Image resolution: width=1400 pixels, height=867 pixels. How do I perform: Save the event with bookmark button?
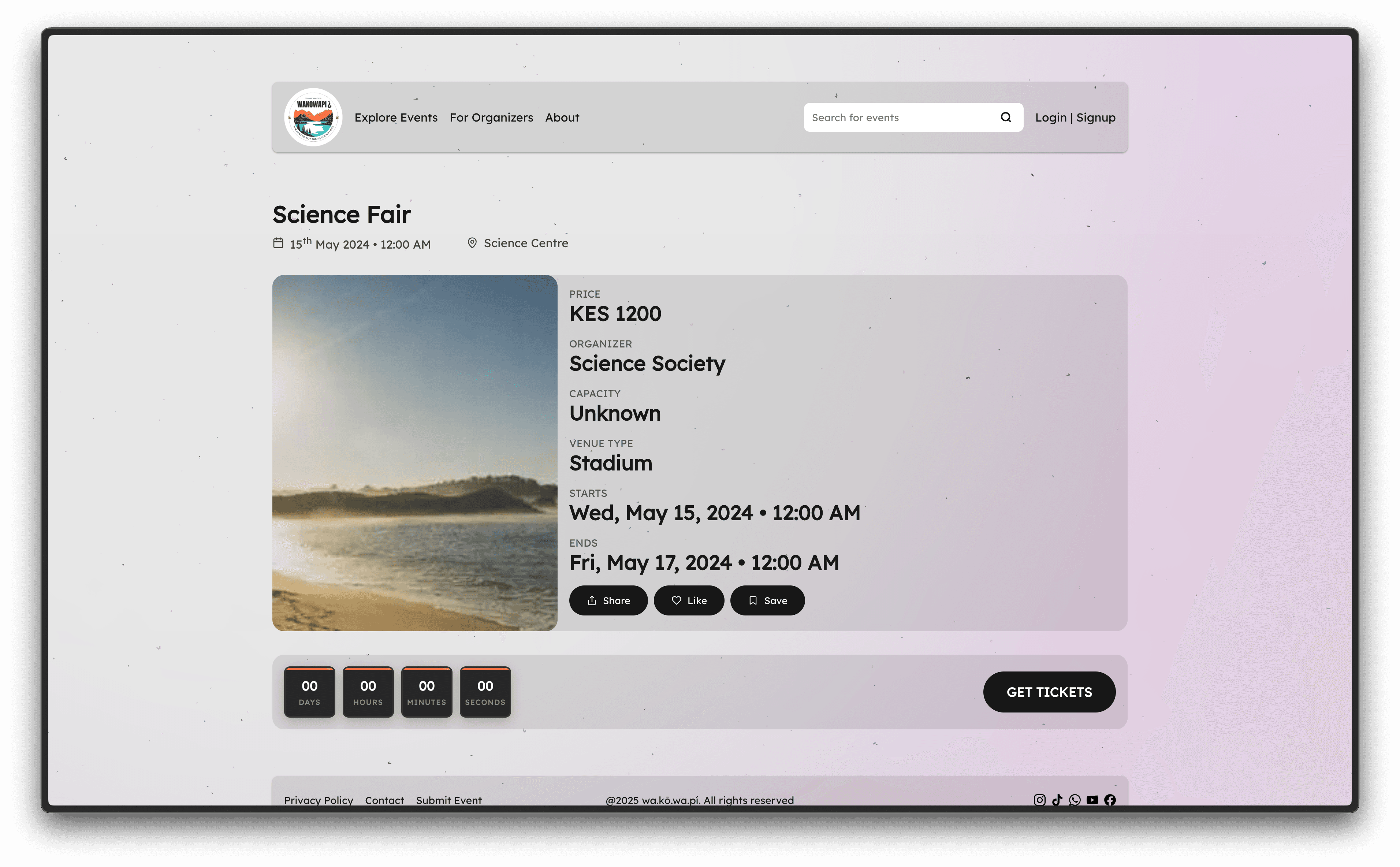(x=767, y=600)
